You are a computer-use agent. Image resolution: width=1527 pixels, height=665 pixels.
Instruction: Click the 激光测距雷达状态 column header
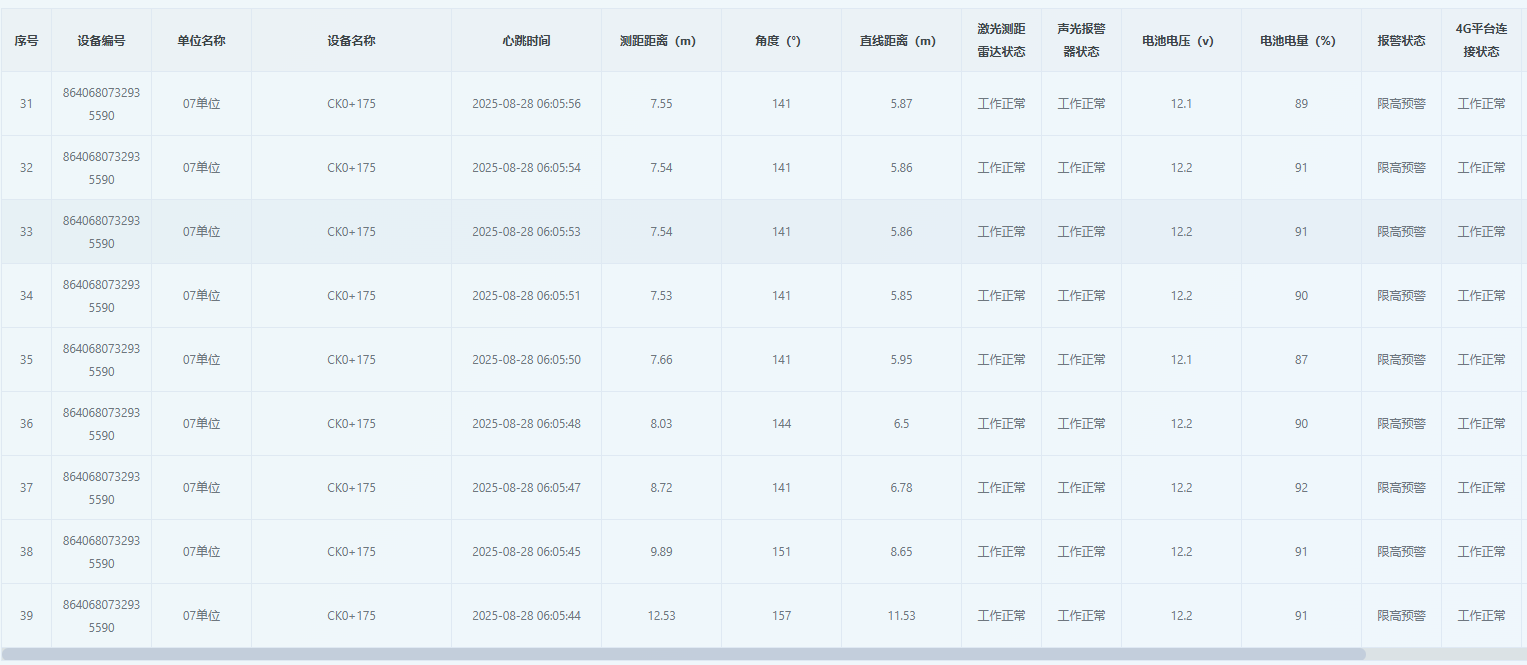tap(1001, 41)
